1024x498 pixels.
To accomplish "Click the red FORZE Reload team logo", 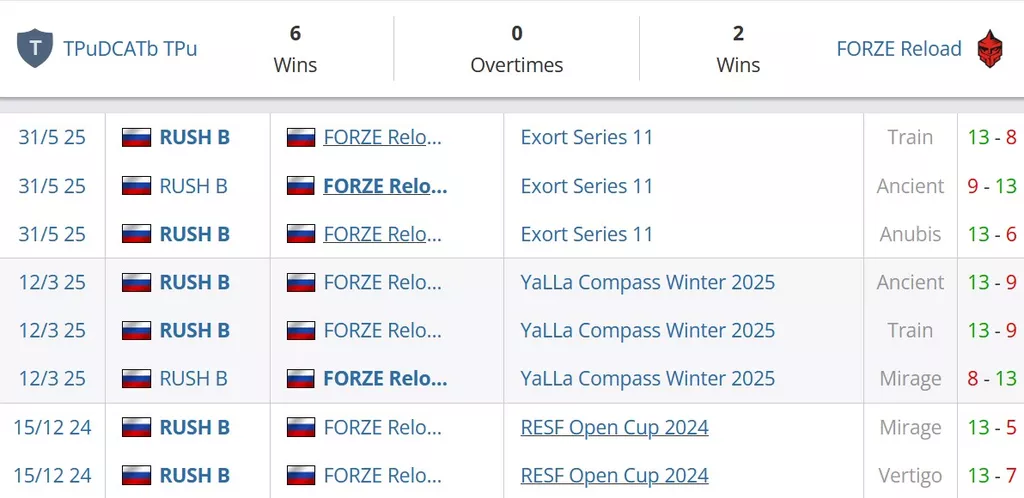I will click(989, 48).
